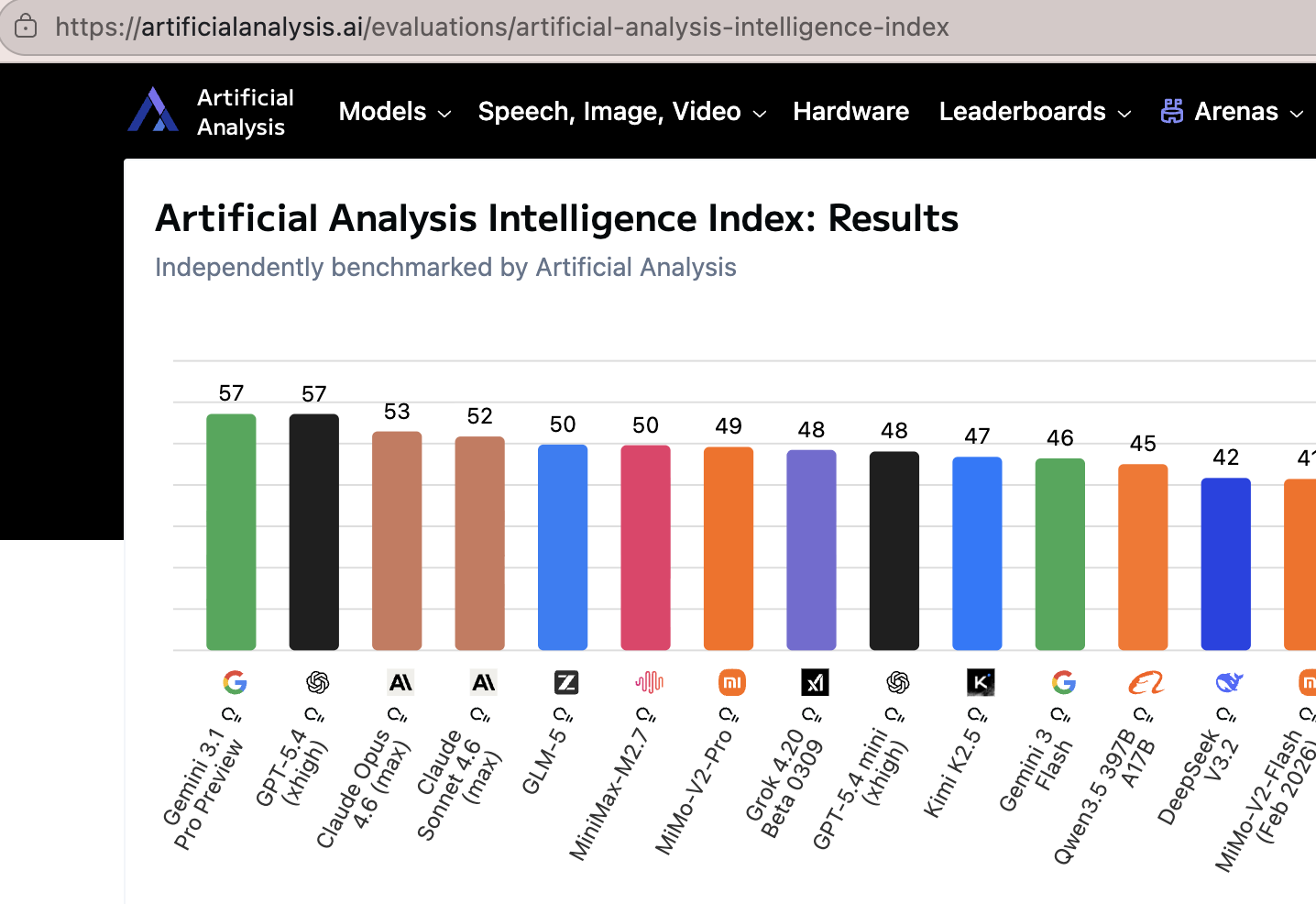This screenshot has width=1316, height=904.
Task: Click the Kimi K2.5 logo icon
Action: coord(981,682)
